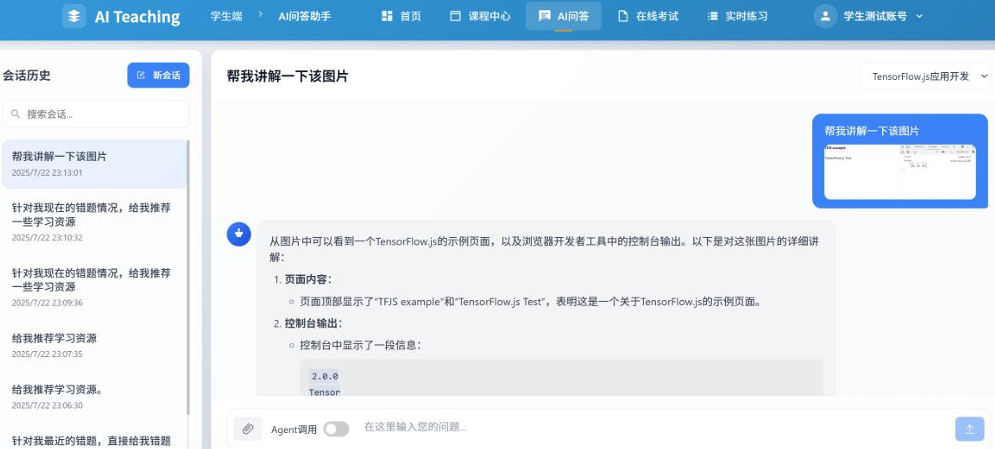Click the 控制台输出 list heading
This screenshot has width=995, height=449.
313,323
